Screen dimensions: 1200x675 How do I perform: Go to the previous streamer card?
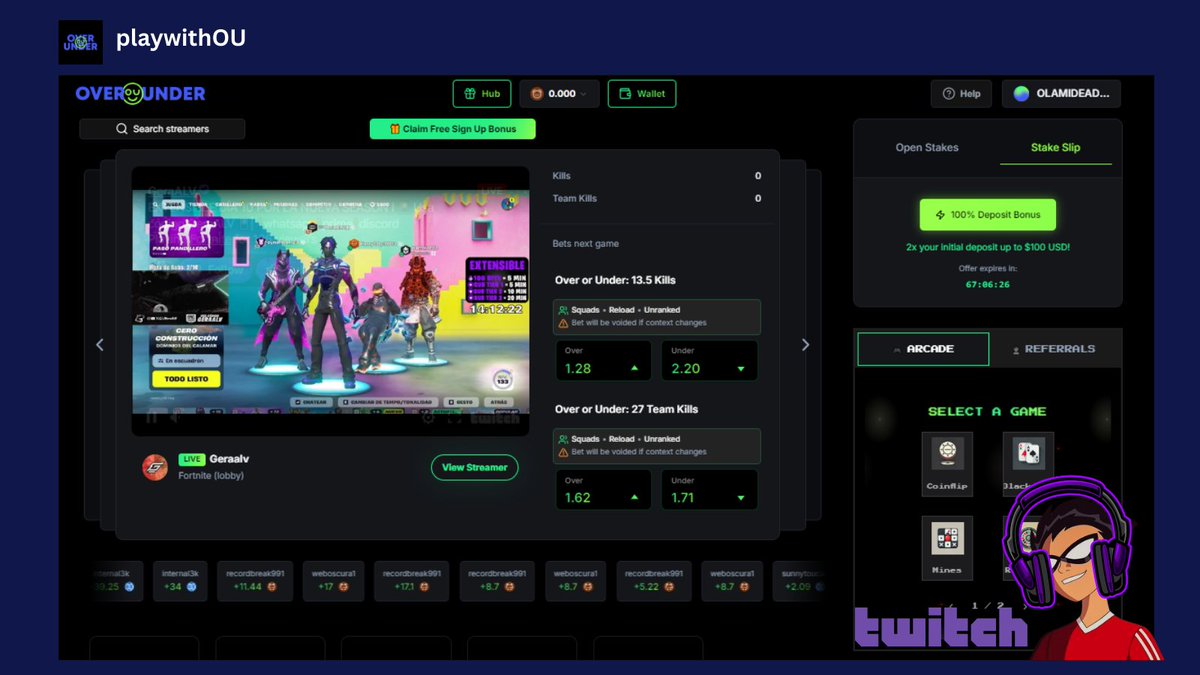[x=99, y=345]
